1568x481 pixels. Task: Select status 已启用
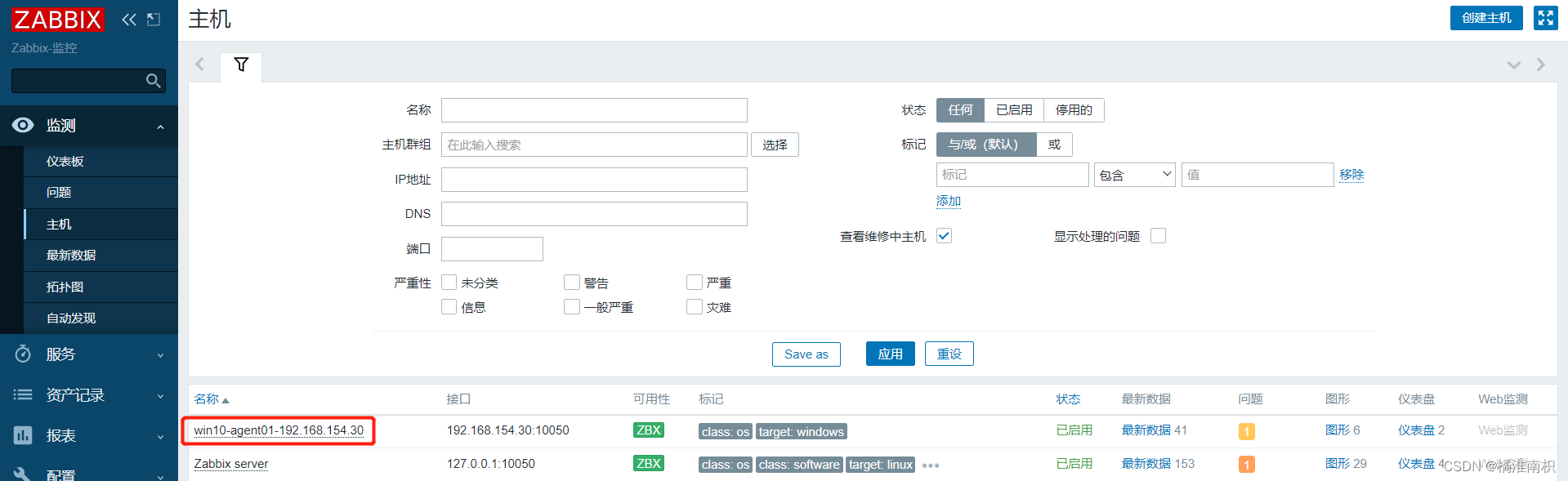[1014, 110]
